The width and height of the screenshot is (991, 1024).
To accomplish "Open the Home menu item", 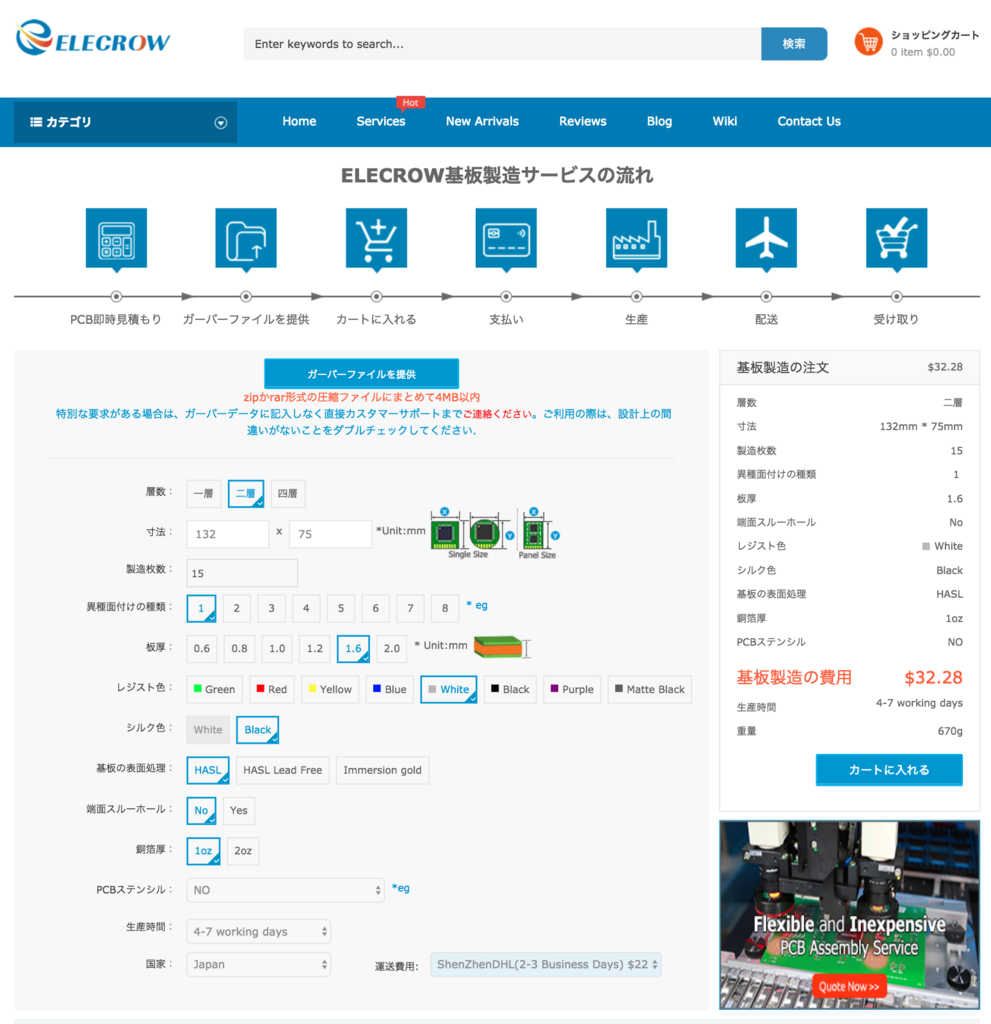I will click(x=299, y=121).
